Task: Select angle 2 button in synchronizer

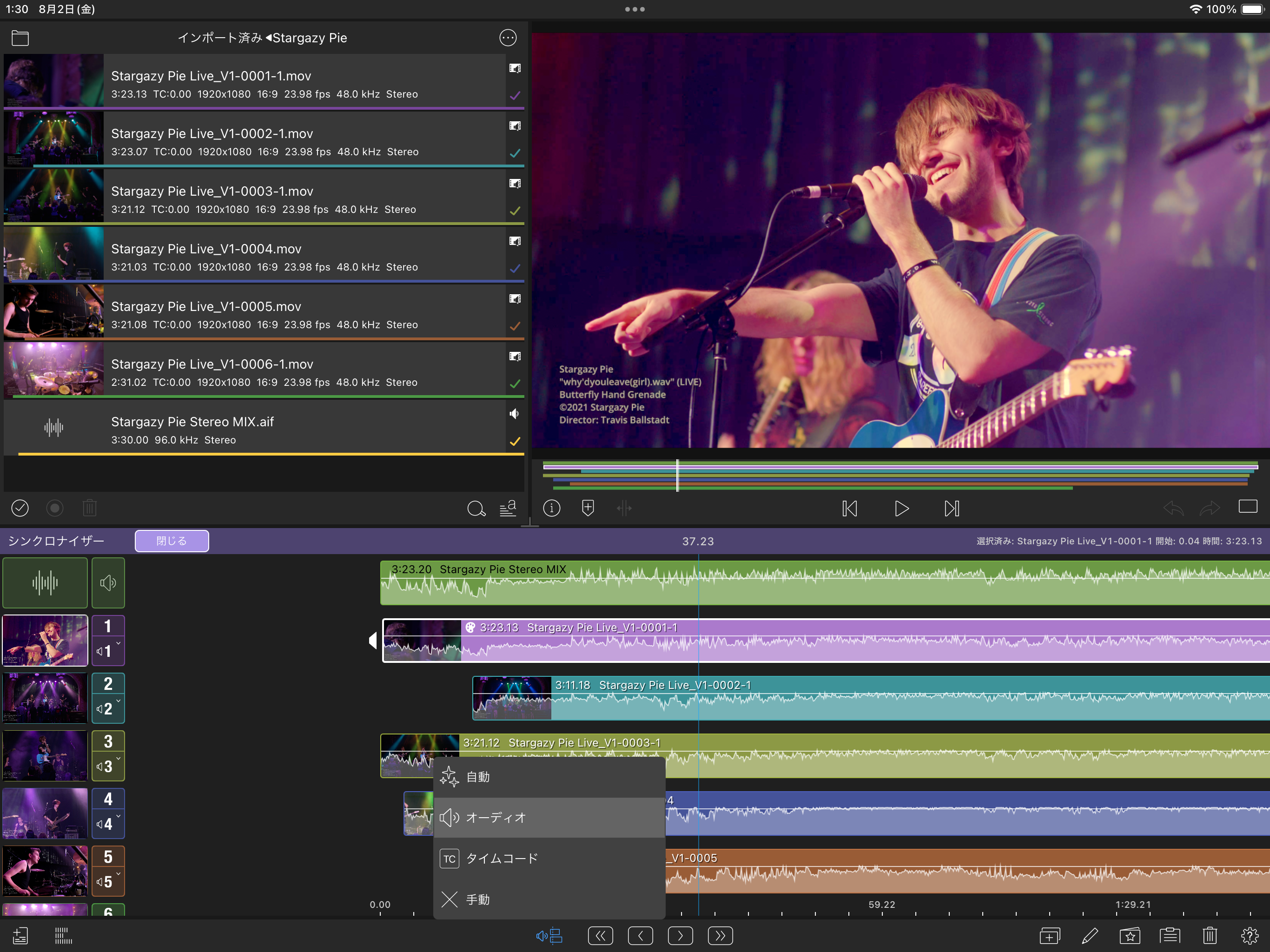Action: [x=108, y=684]
